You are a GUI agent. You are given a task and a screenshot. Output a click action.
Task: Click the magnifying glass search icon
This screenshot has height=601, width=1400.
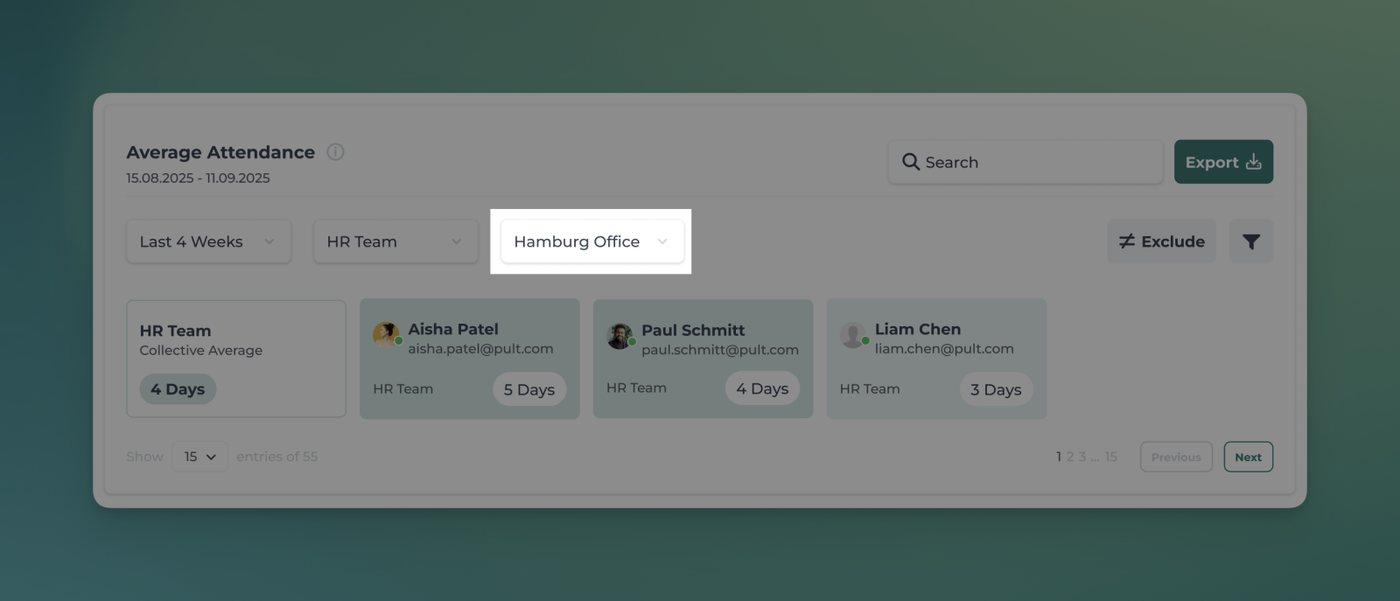(910, 162)
